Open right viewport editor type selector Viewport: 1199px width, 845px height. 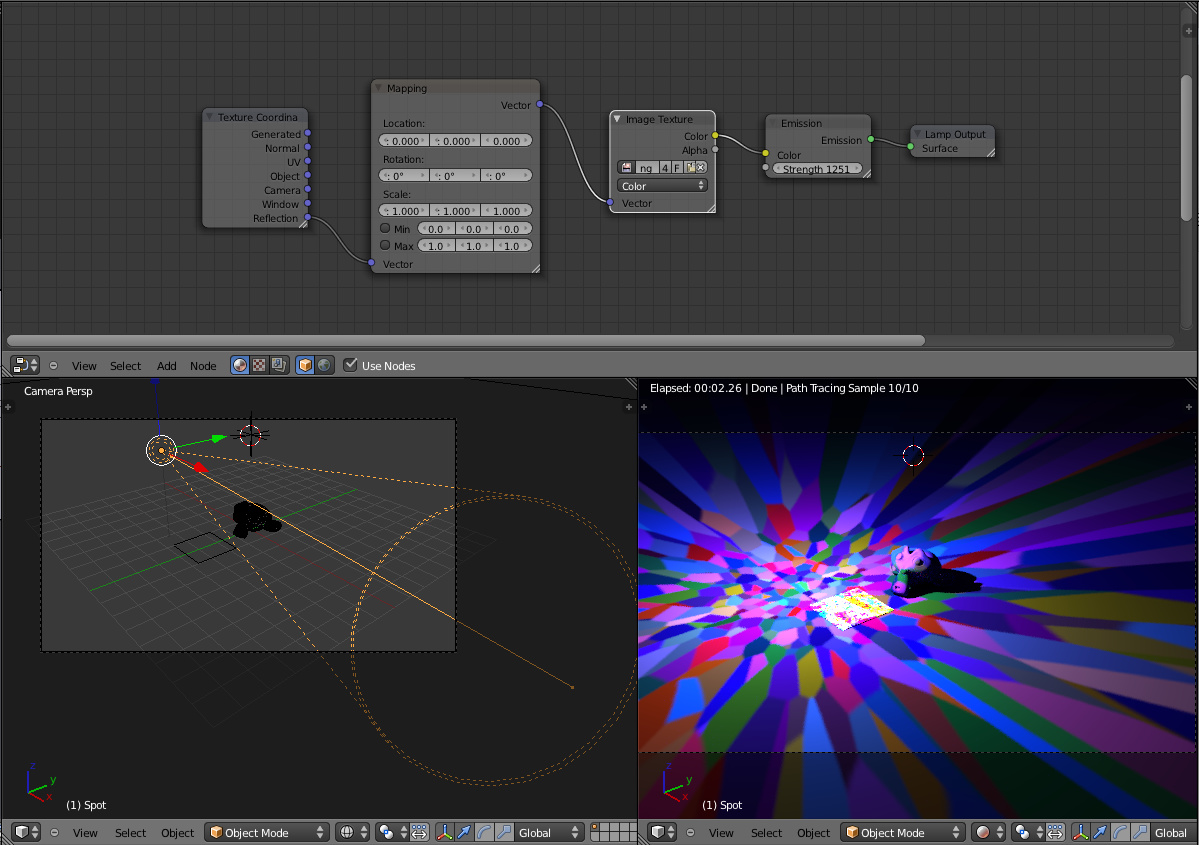[662, 833]
